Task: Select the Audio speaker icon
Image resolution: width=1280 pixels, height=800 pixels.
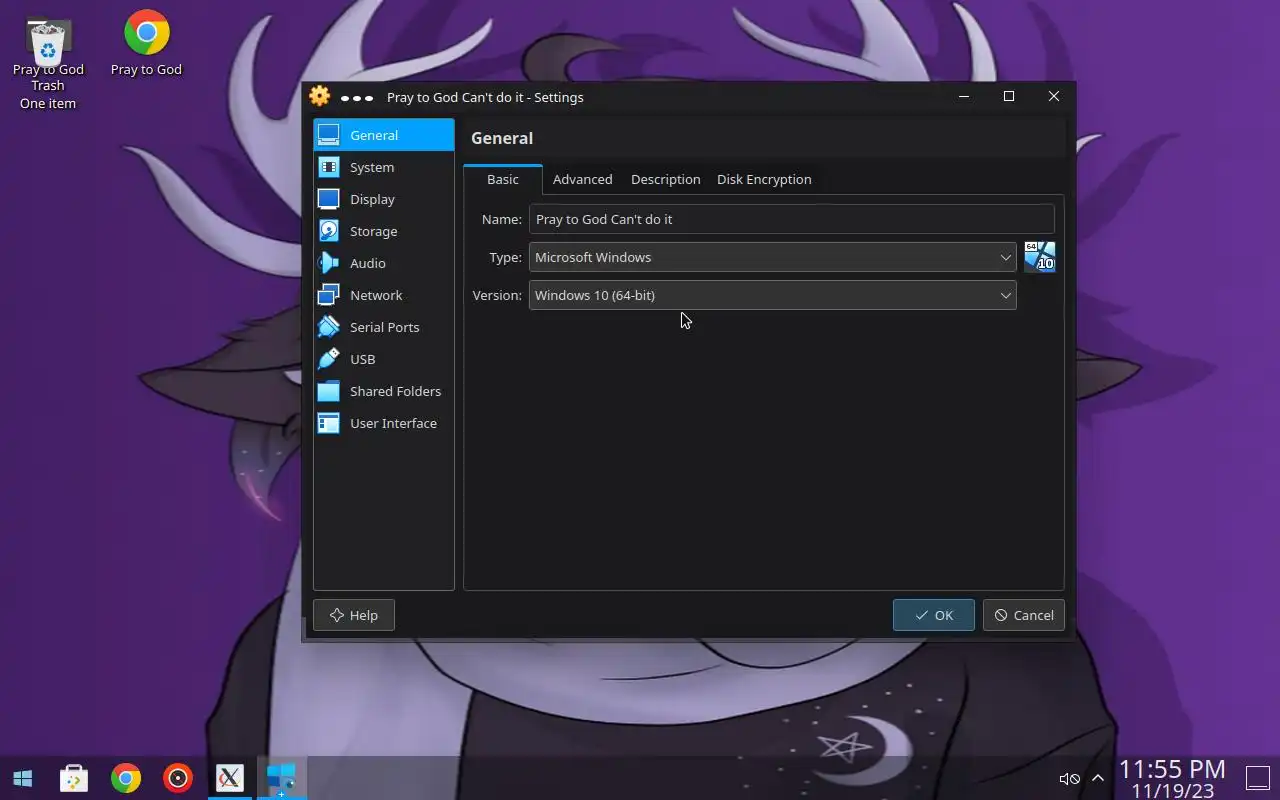Action: (329, 263)
